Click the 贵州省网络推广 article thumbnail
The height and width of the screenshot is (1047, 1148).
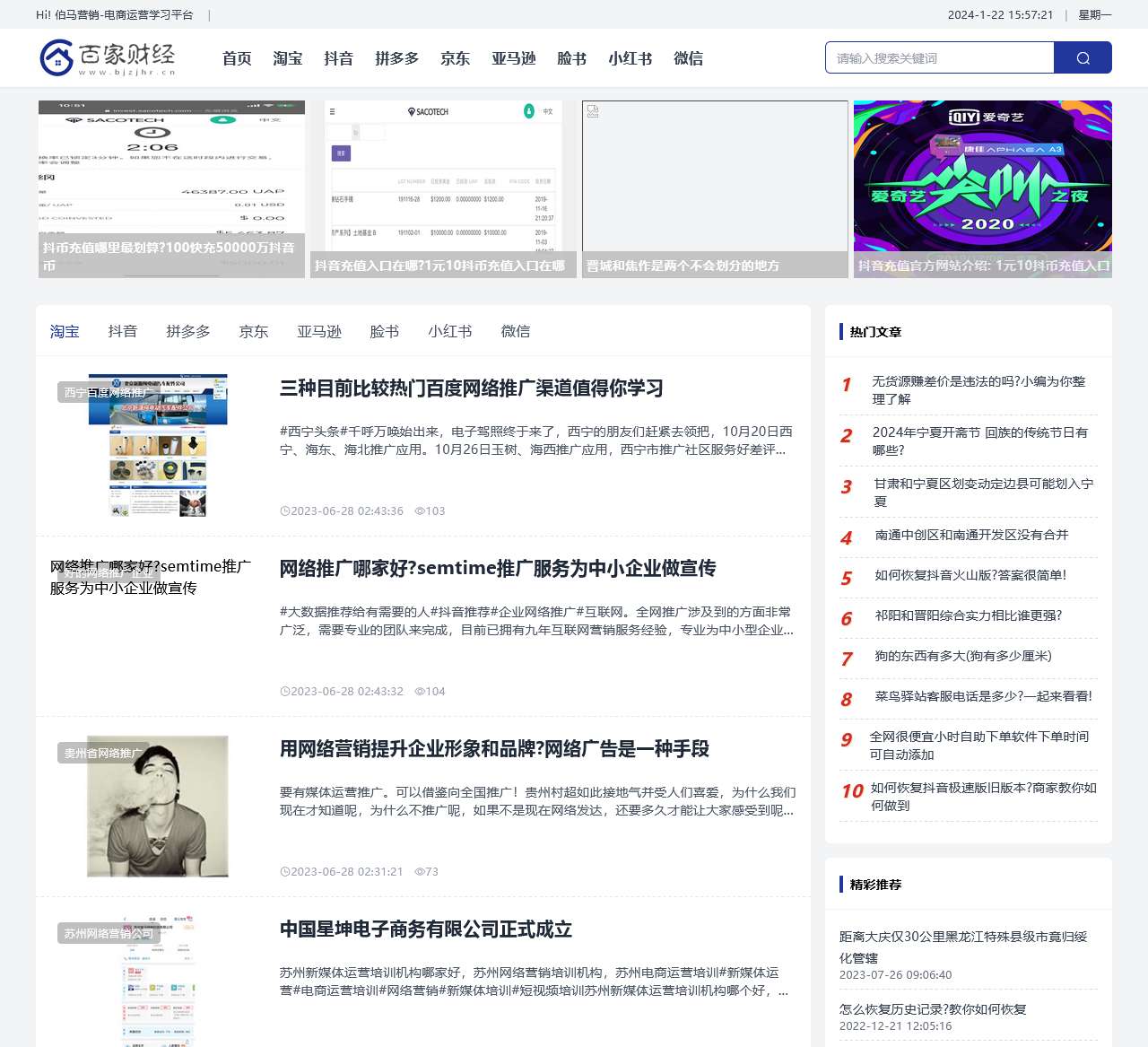pos(158,806)
